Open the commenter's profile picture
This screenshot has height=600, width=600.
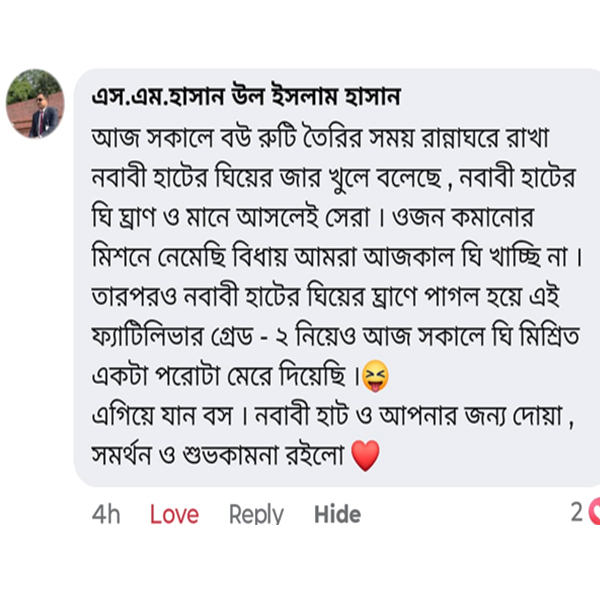(x=34, y=104)
